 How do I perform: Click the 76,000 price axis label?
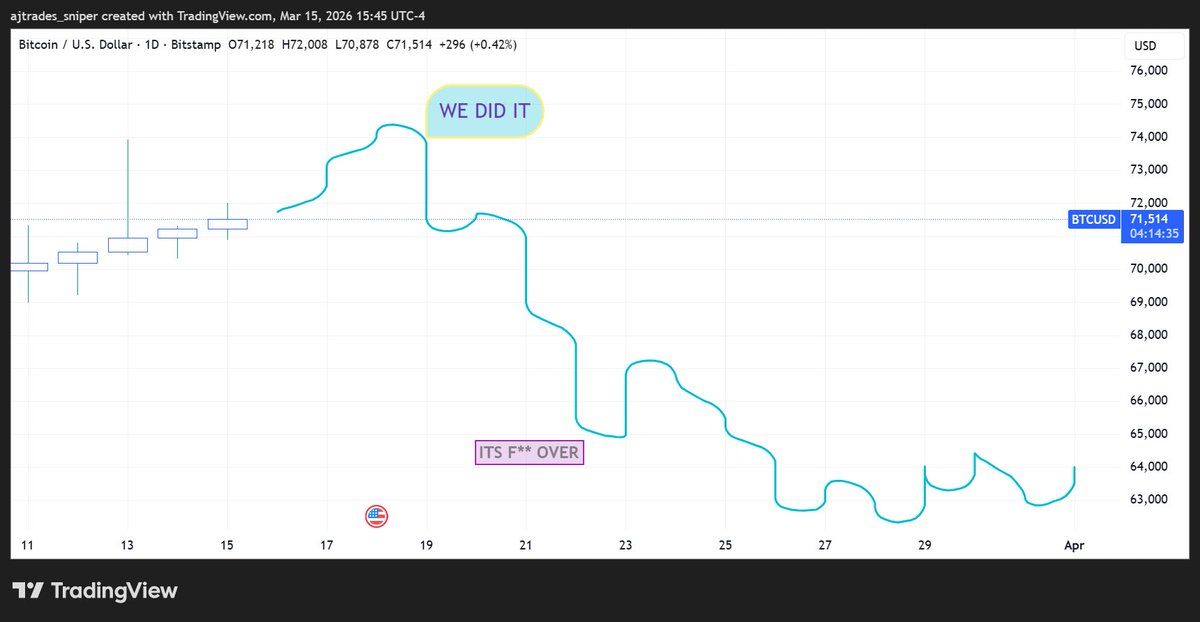[x=1147, y=71]
